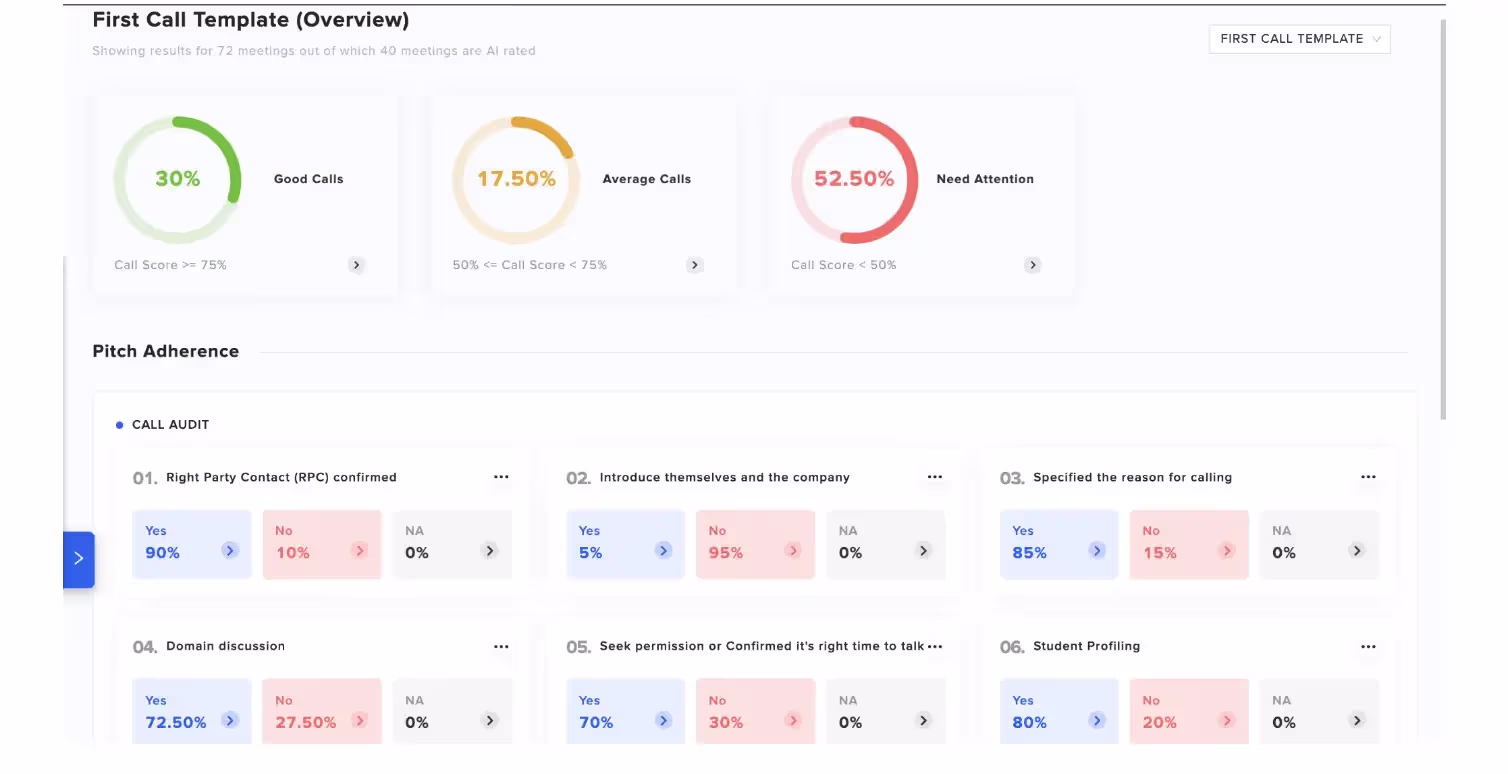Click the CALL AUDIT section label
The height and width of the screenshot is (774, 1508).
point(170,425)
